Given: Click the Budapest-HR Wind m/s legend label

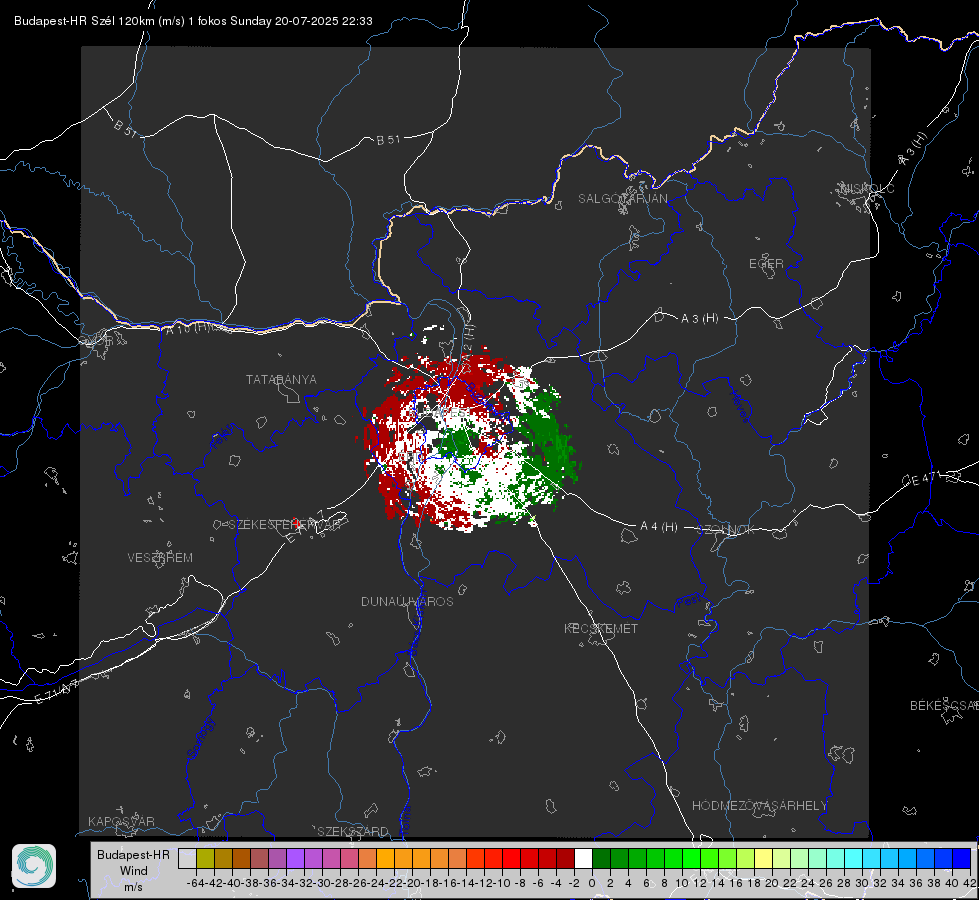Looking at the screenshot, I should click(133, 871).
